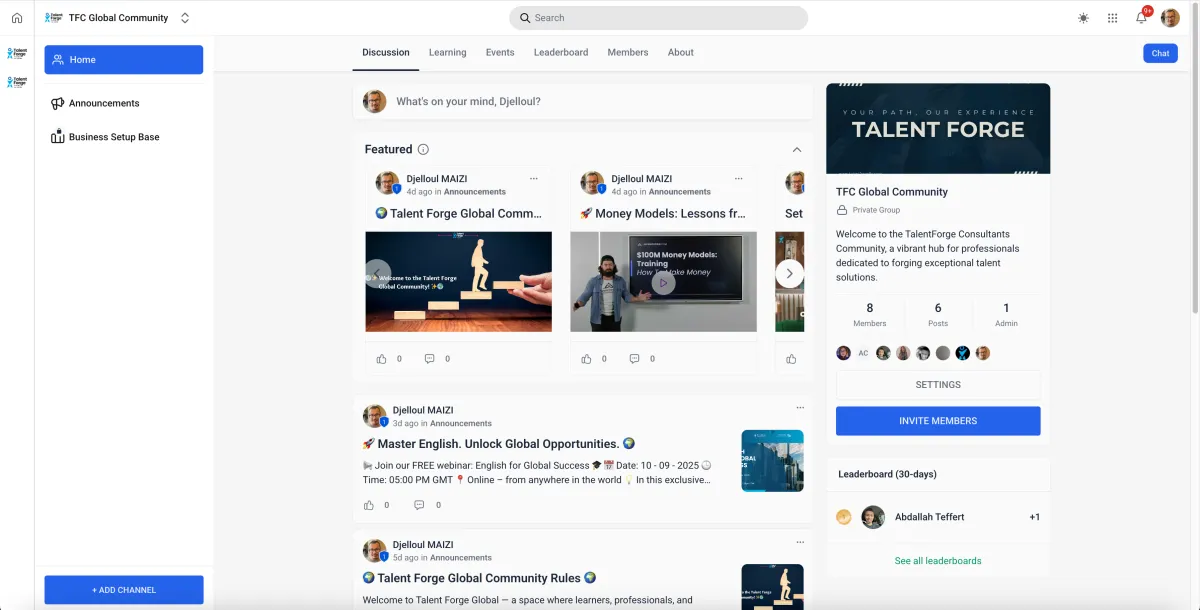Click Invite Members button
This screenshot has height=610, width=1200.
coord(938,421)
